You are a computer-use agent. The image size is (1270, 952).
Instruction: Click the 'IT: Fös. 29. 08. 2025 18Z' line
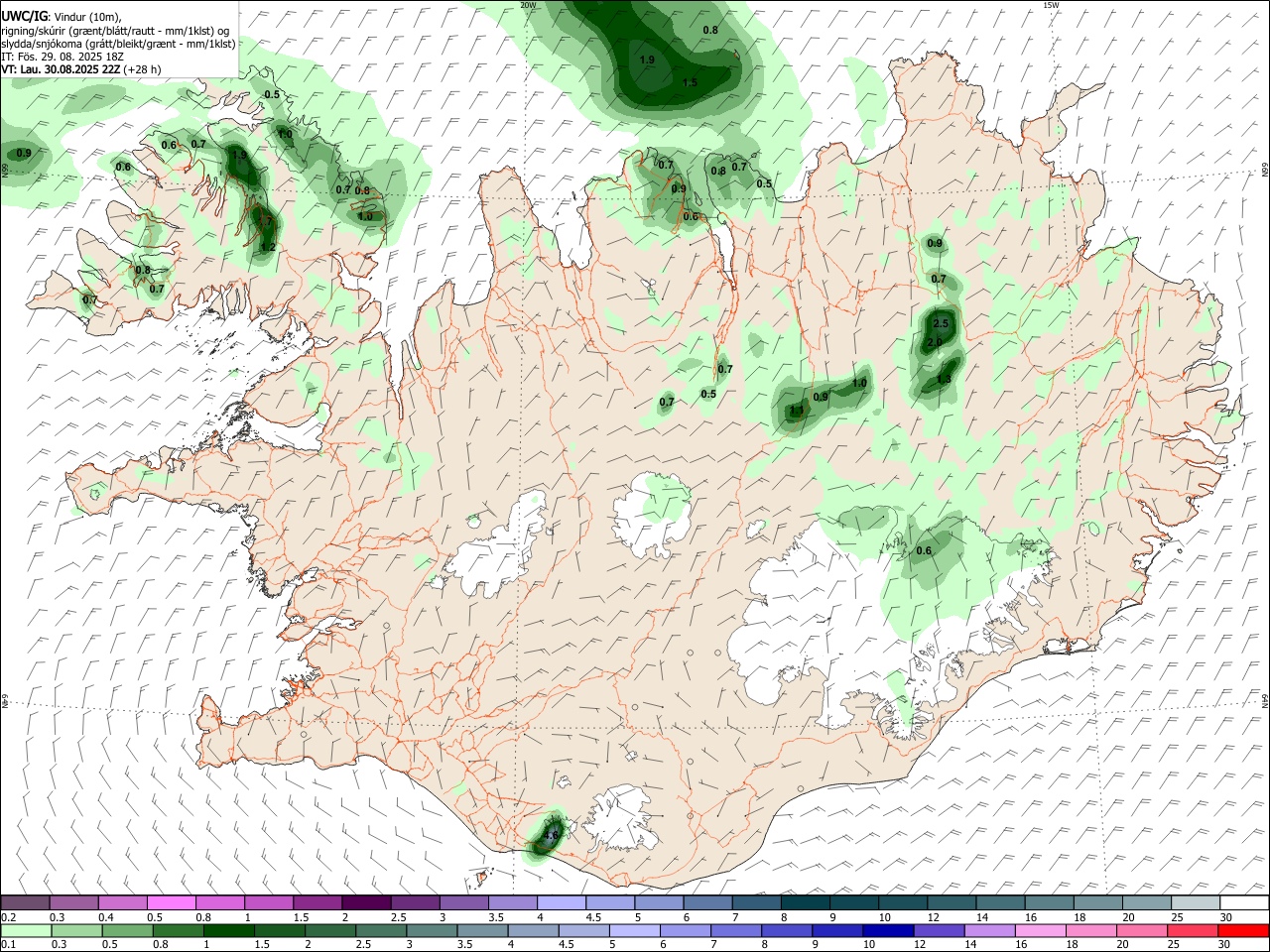pyautogui.click(x=63, y=57)
